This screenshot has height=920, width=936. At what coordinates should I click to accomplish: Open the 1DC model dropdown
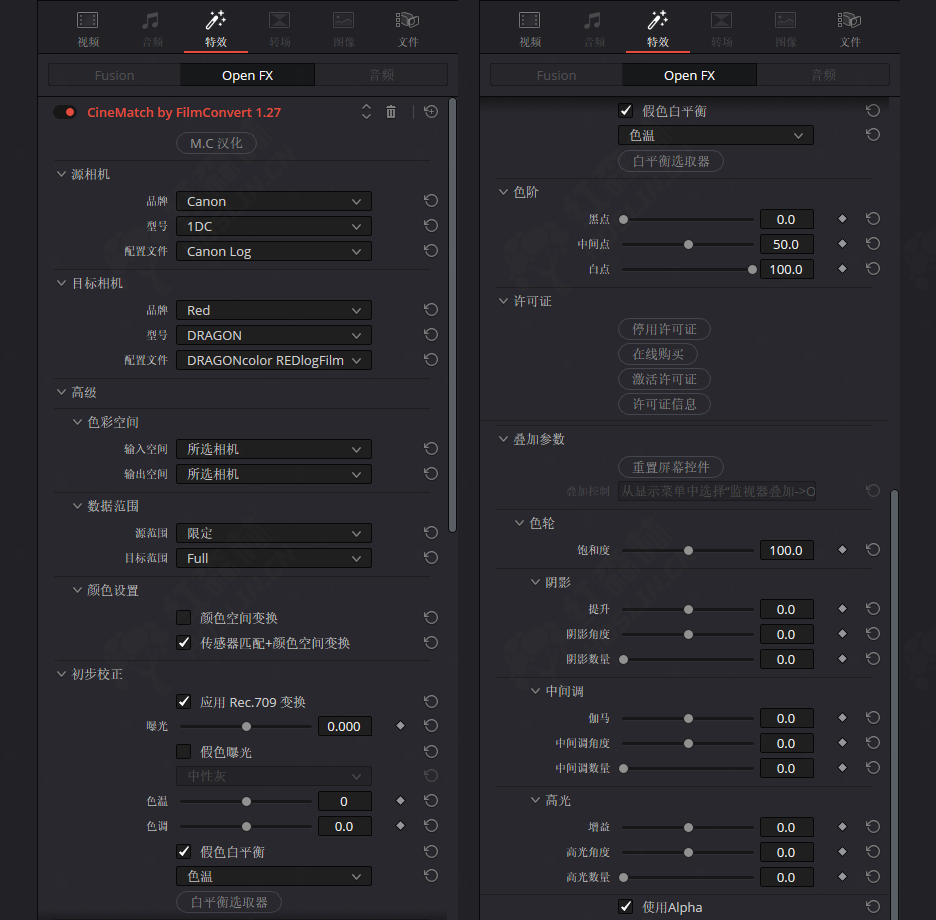click(273, 226)
